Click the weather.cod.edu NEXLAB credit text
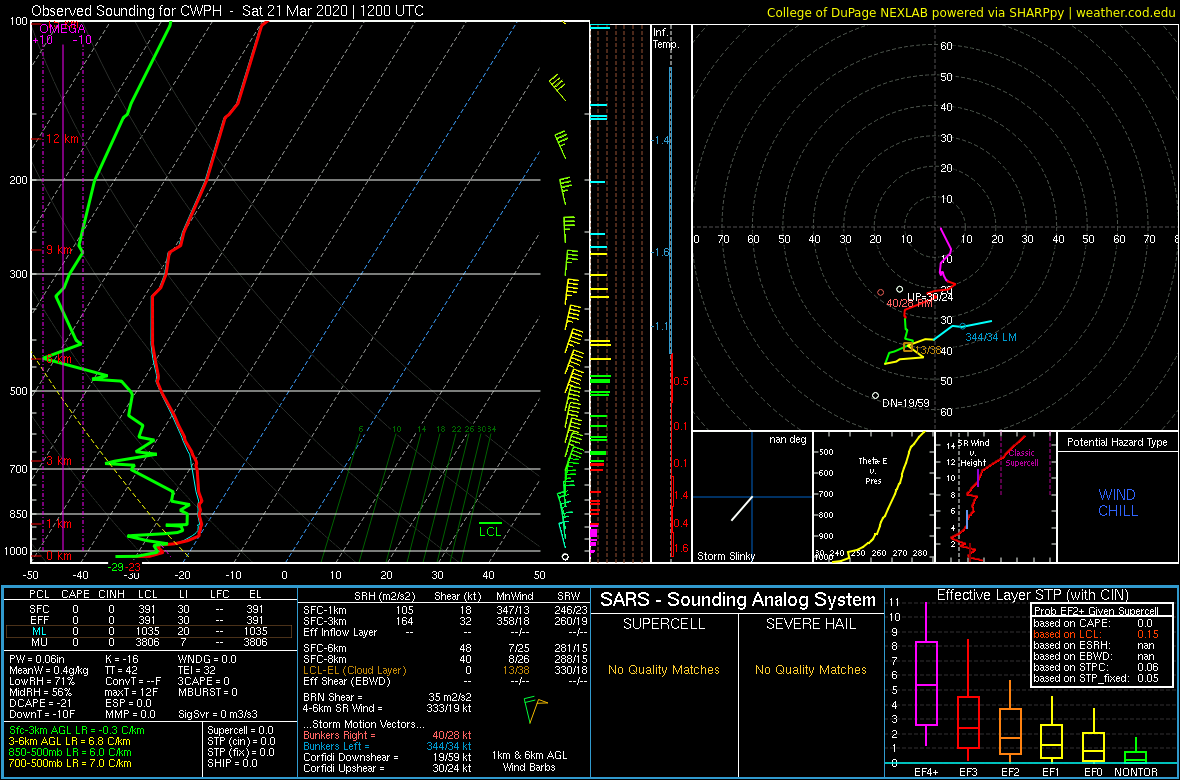 970,11
